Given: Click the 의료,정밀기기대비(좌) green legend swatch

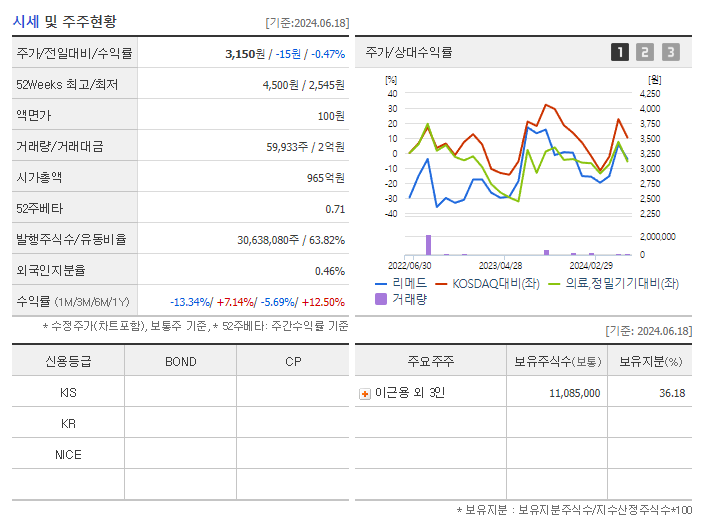Looking at the screenshot, I should point(554,284).
